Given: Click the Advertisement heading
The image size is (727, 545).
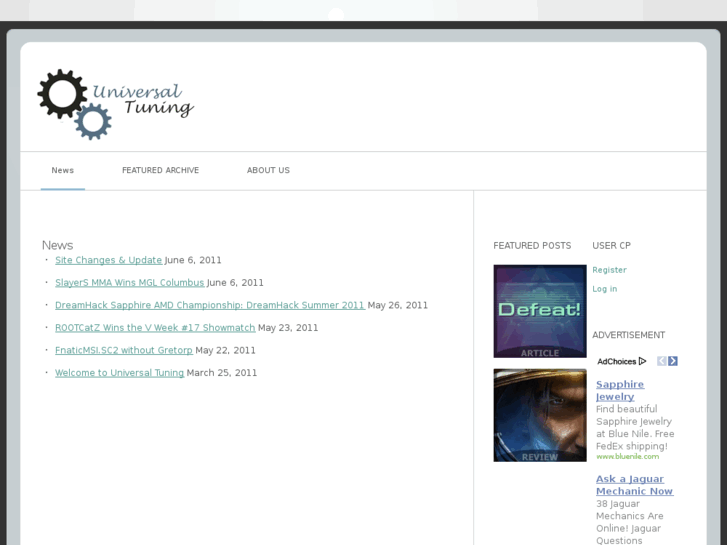Looking at the screenshot, I should [629, 335].
